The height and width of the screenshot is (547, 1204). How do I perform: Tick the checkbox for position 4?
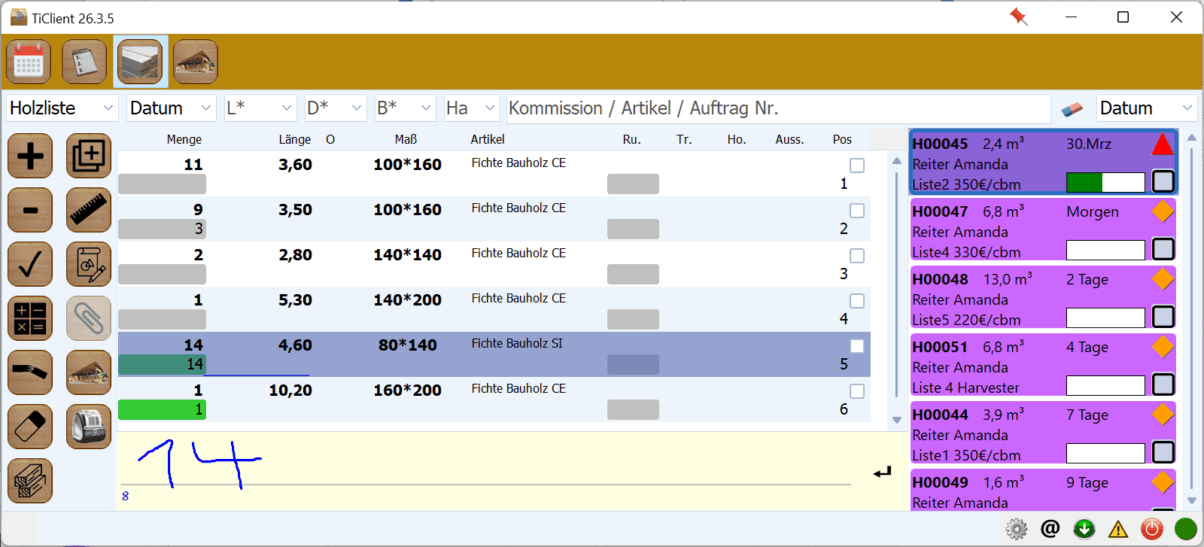click(x=857, y=301)
